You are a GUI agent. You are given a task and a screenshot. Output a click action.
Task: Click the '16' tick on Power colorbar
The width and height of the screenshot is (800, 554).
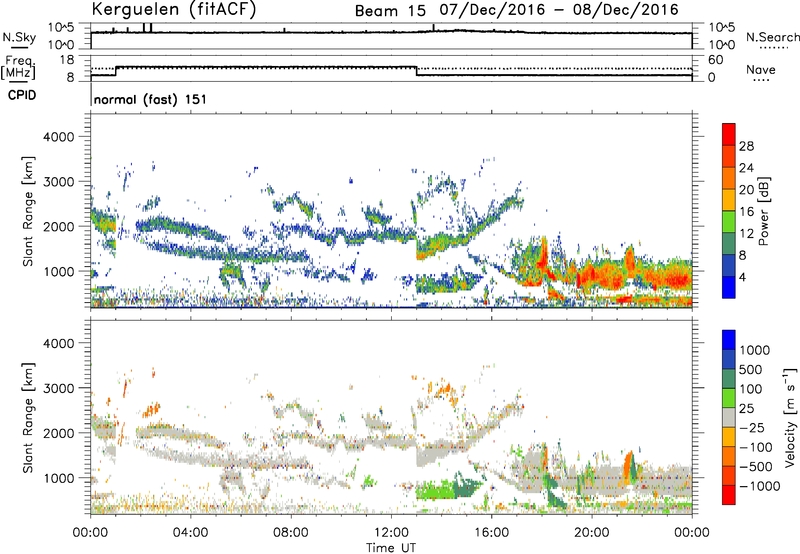click(746, 212)
